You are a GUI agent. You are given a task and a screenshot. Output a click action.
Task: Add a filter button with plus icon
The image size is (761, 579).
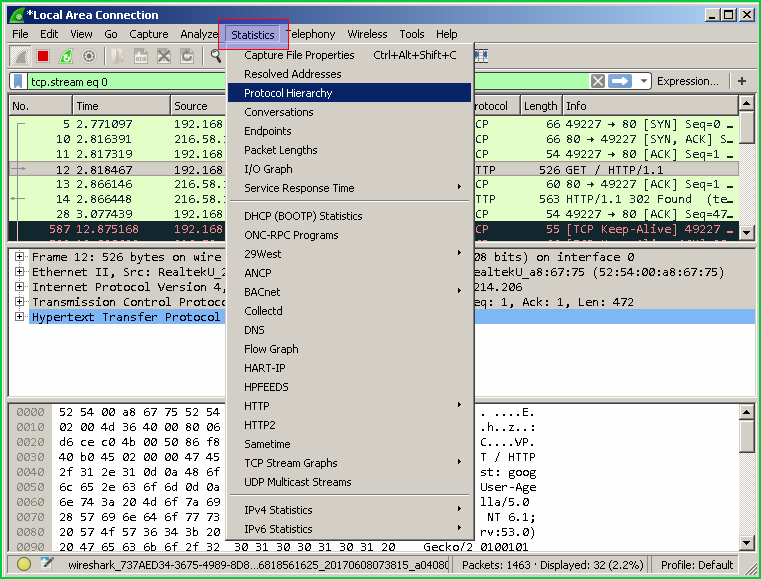(742, 81)
